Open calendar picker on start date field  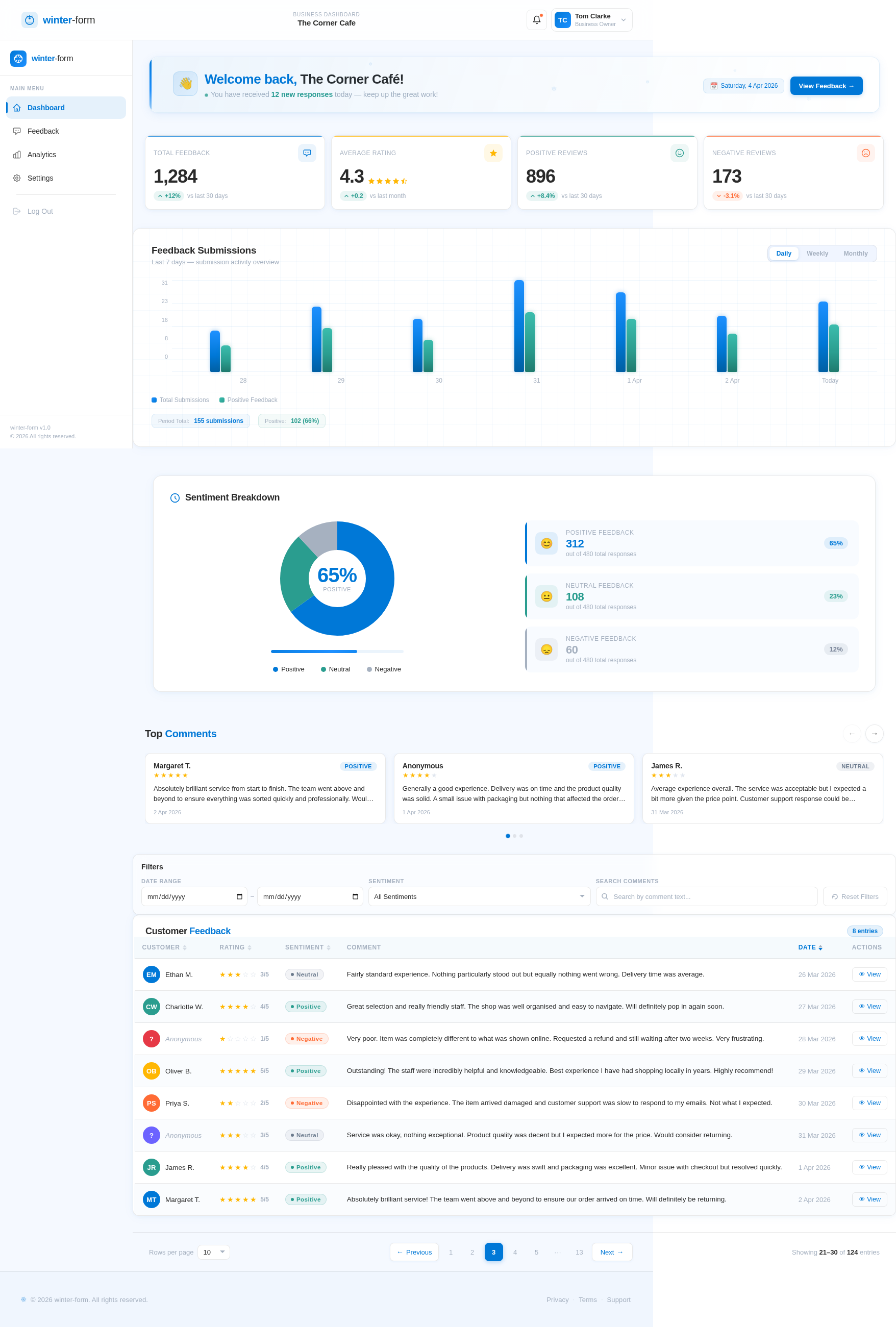click(239, 896)
